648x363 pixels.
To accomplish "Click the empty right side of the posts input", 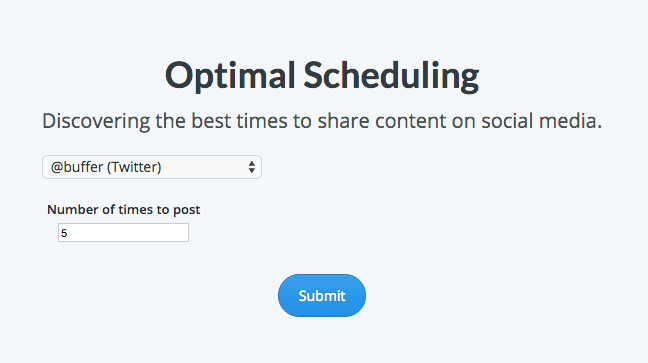I will (x=157, y=232).
